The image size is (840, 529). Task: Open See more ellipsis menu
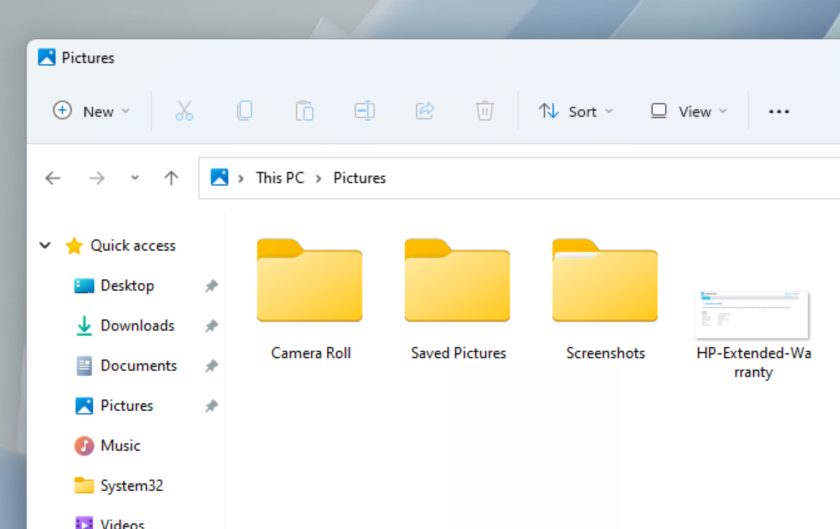779,111
